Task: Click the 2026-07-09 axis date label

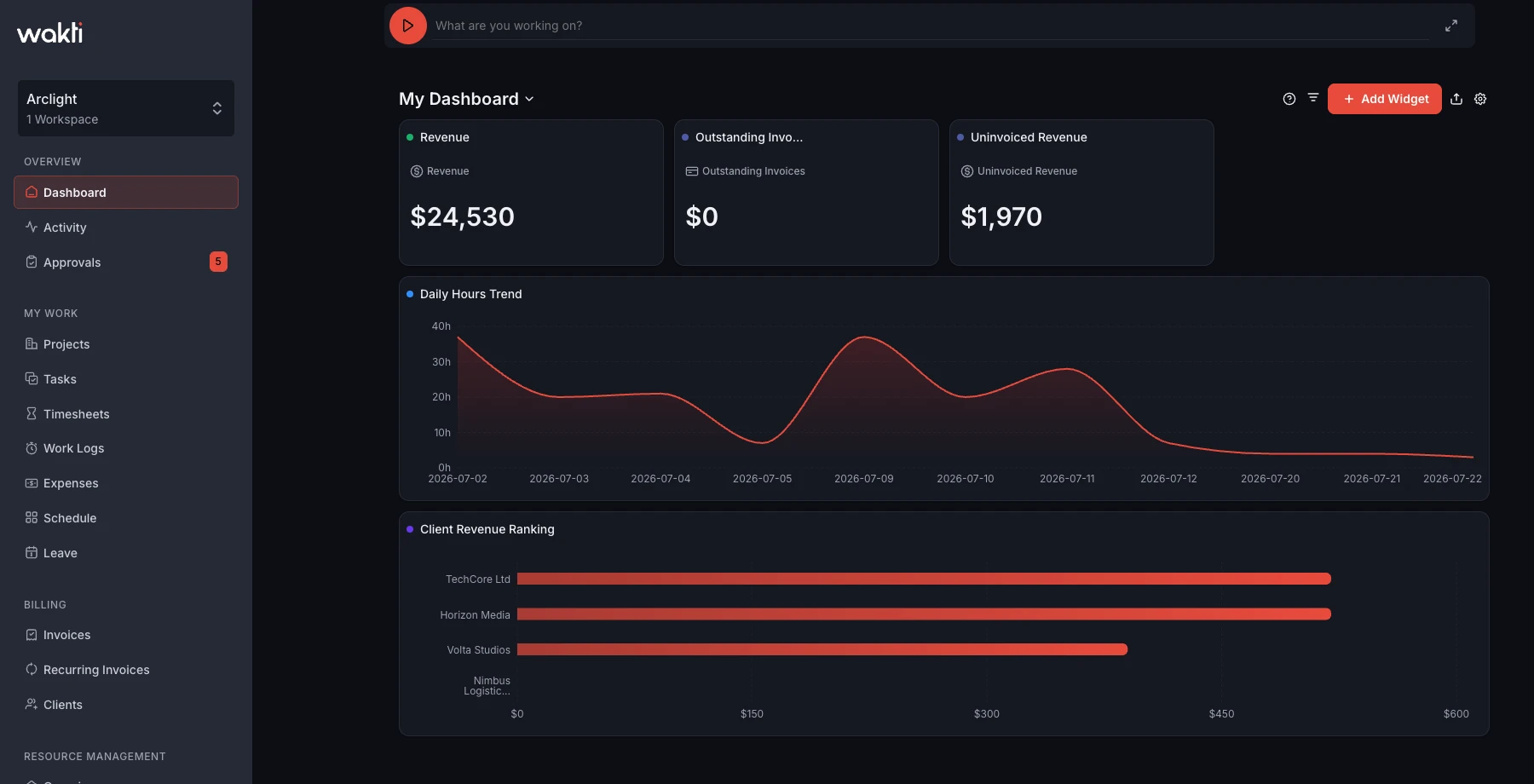Action: click(864, 479)
